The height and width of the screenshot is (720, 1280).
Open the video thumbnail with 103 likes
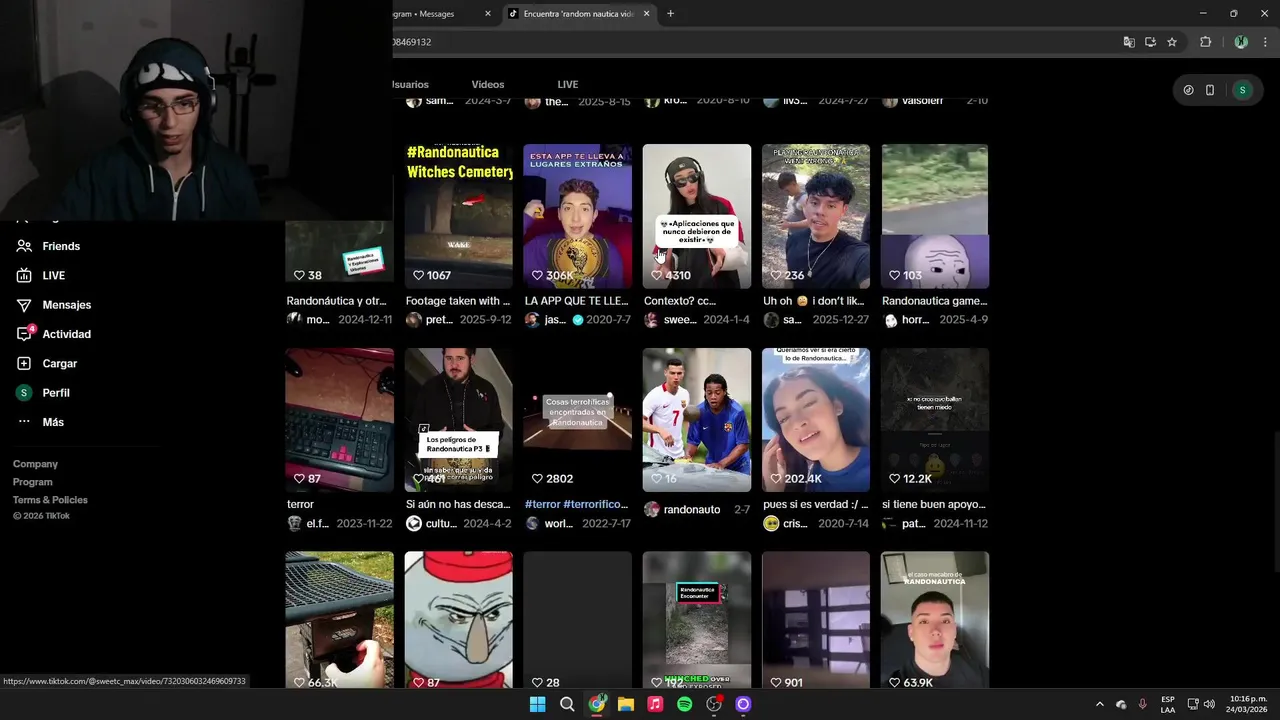click(x=935, y=216)
